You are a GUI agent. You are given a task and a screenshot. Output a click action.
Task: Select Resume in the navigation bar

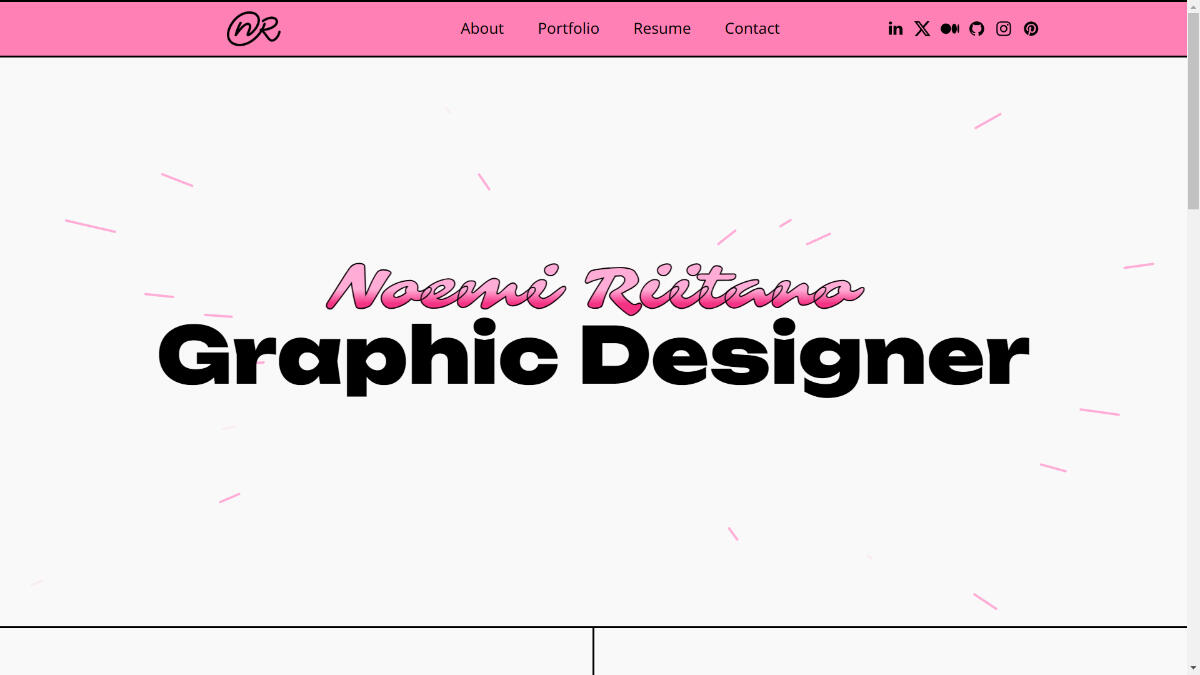click(x=662, y=29)
